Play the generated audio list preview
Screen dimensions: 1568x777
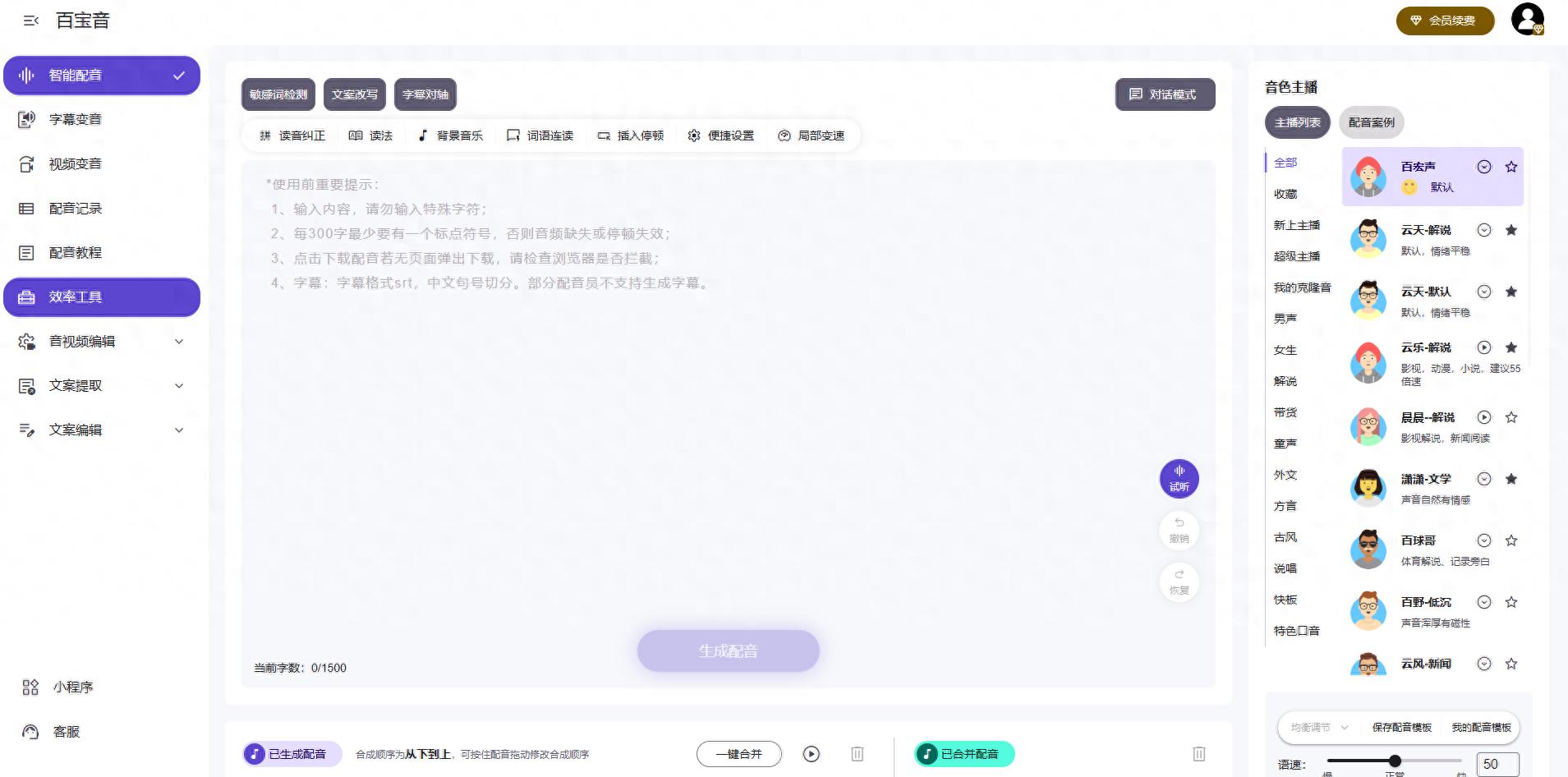811,754
